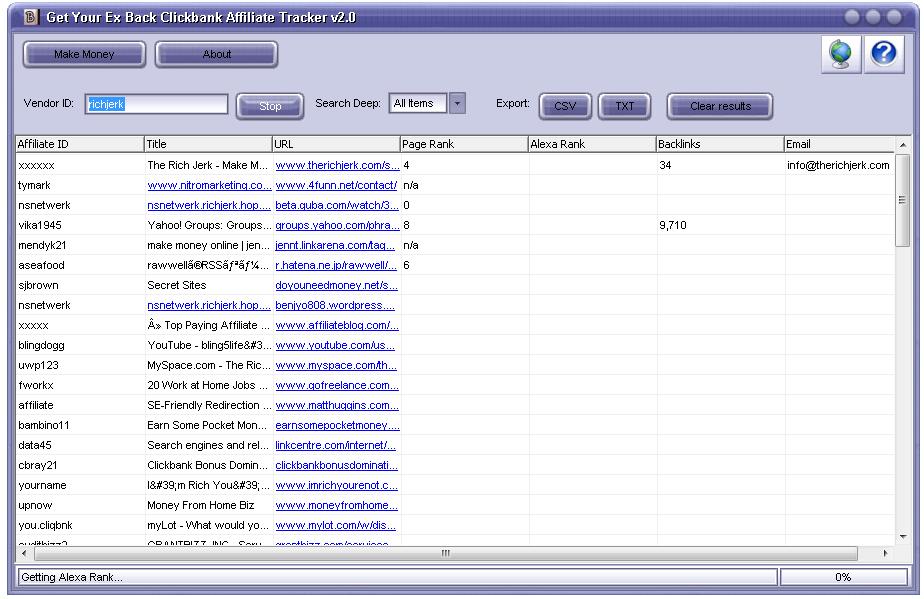Viewport: 924px width, 599px height.
Task: Open r.hatena.ne.jp/rawwell link
Action: pyautogui.click(x=336, y=266)
